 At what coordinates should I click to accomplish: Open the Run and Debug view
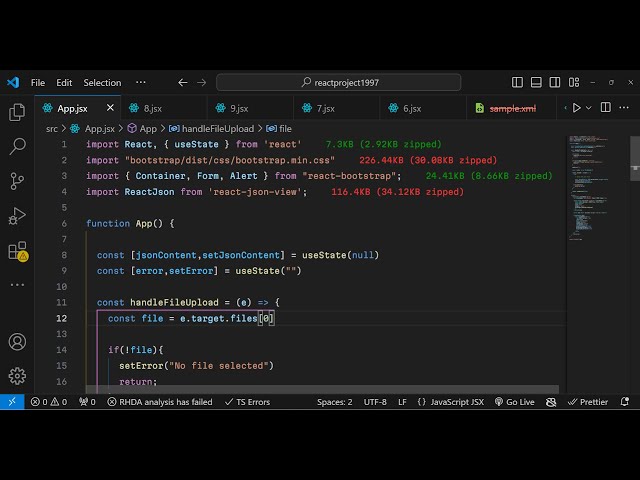point(17,215)
